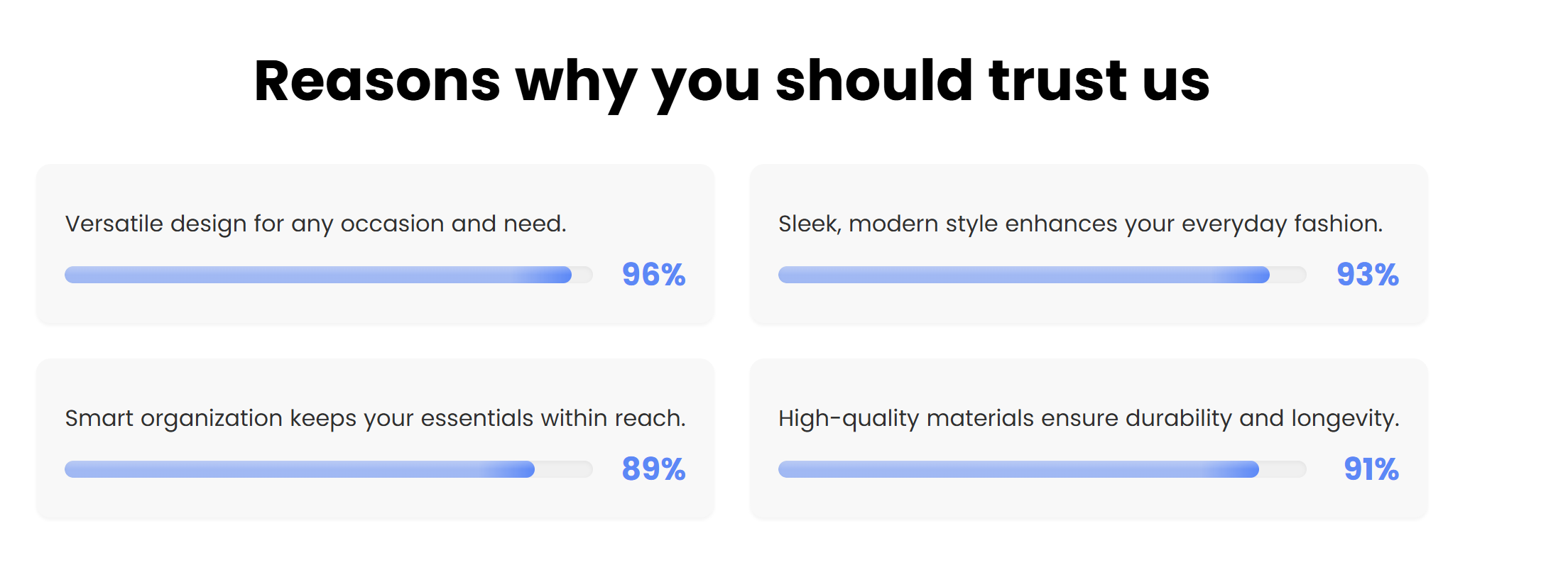Select the "Sleek, modern style enhances" description
Viewport: 1568px width, 575px height.
pos(1081,224)
